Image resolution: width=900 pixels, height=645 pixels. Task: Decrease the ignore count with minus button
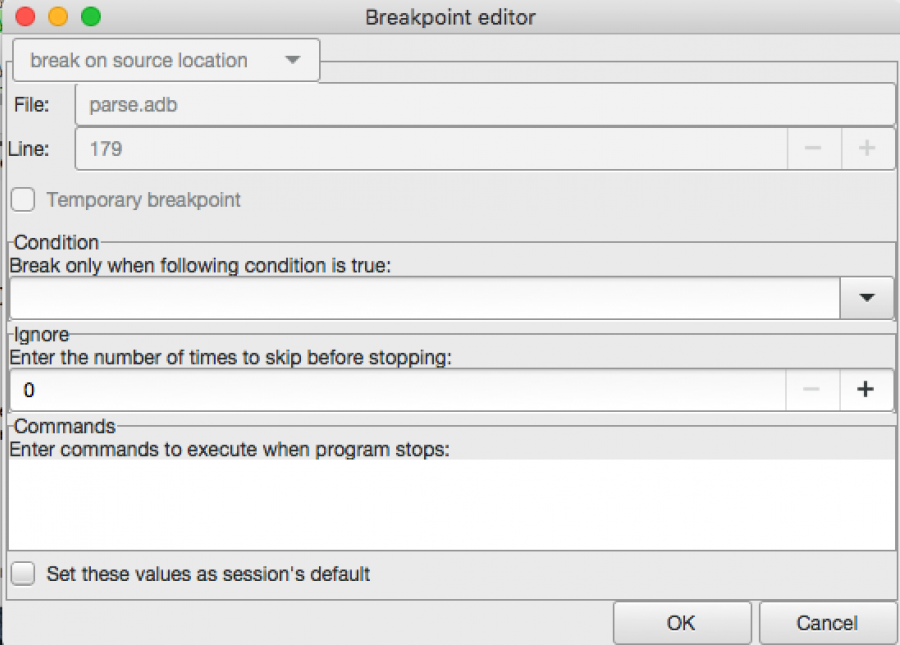pos(812,390)
